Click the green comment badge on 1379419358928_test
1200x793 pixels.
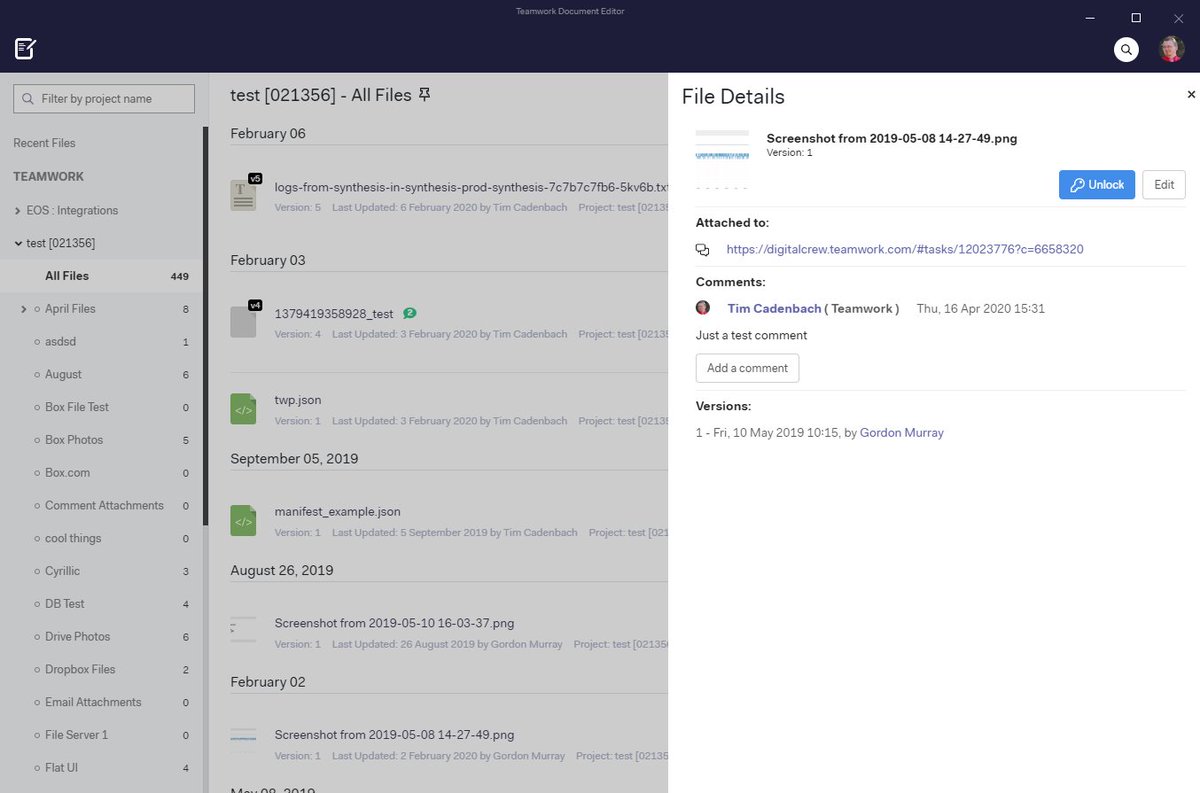point(410,313)
